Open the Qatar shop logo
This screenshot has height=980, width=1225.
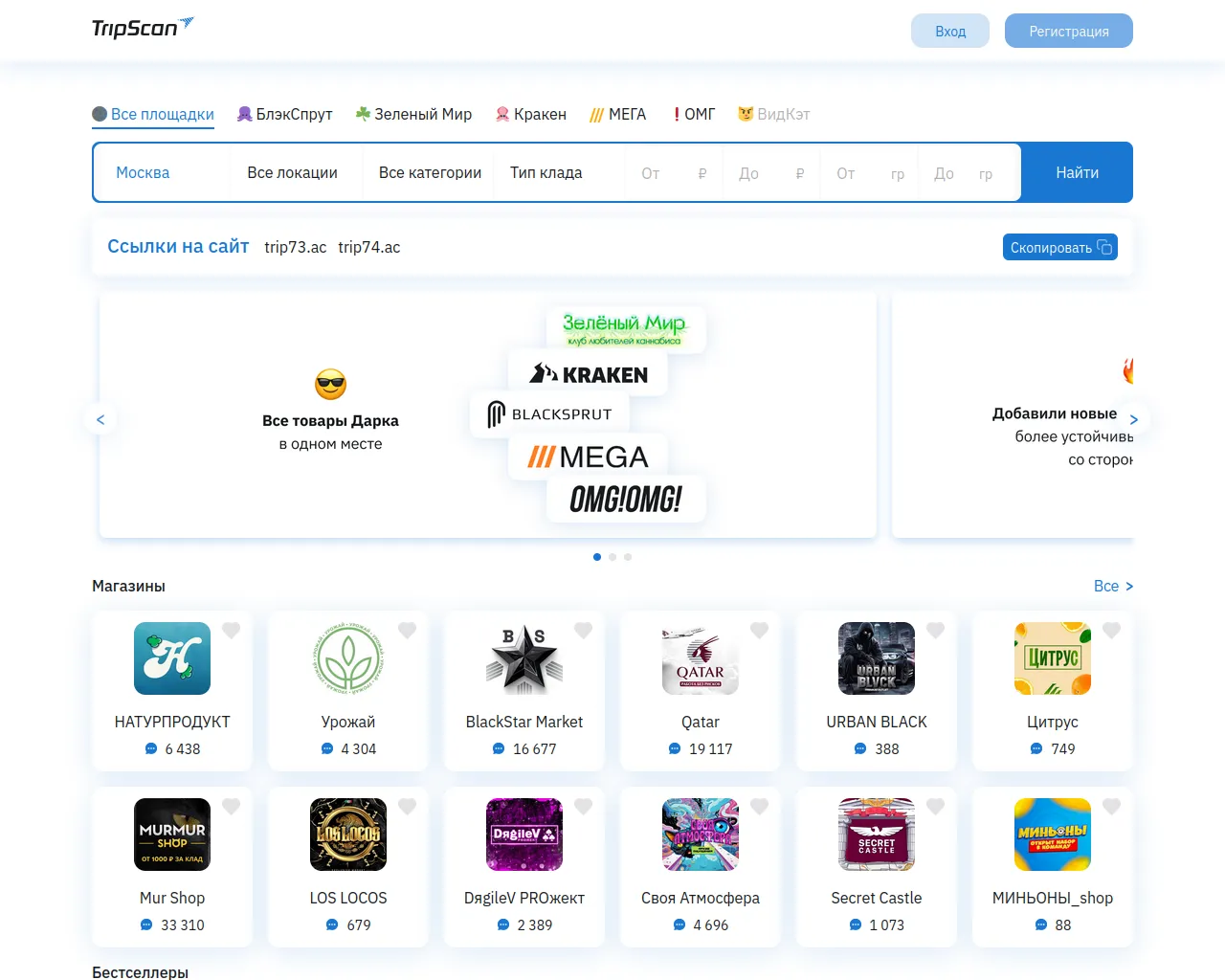701,658
